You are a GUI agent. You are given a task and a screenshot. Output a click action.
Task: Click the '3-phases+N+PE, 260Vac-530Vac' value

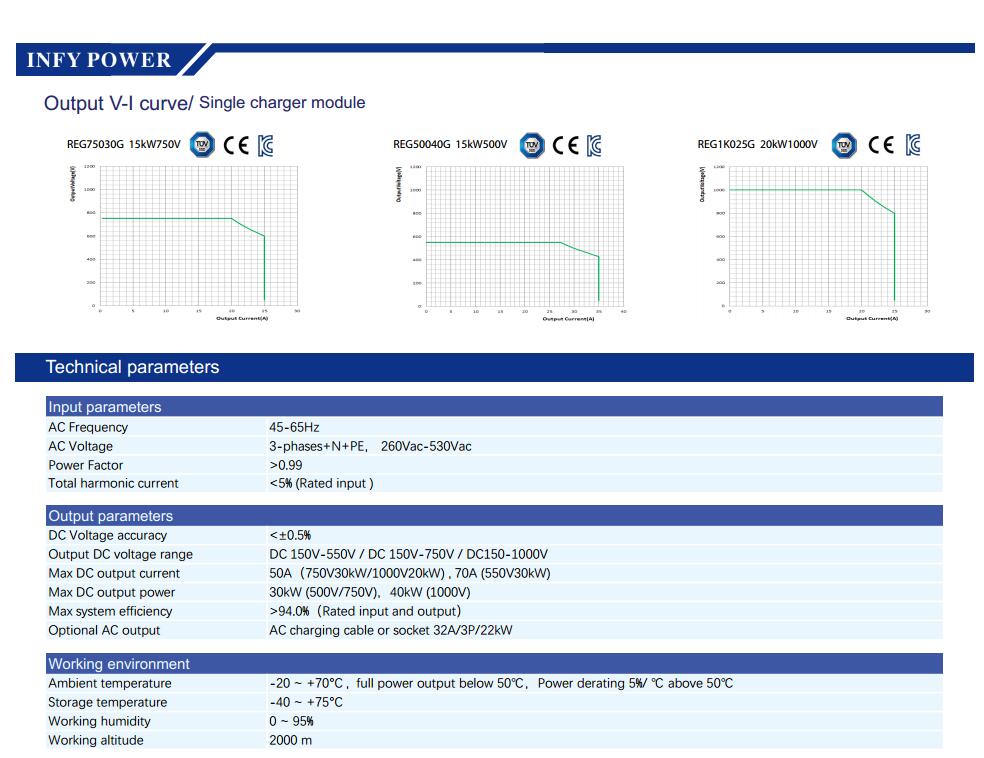click(370, 446)
